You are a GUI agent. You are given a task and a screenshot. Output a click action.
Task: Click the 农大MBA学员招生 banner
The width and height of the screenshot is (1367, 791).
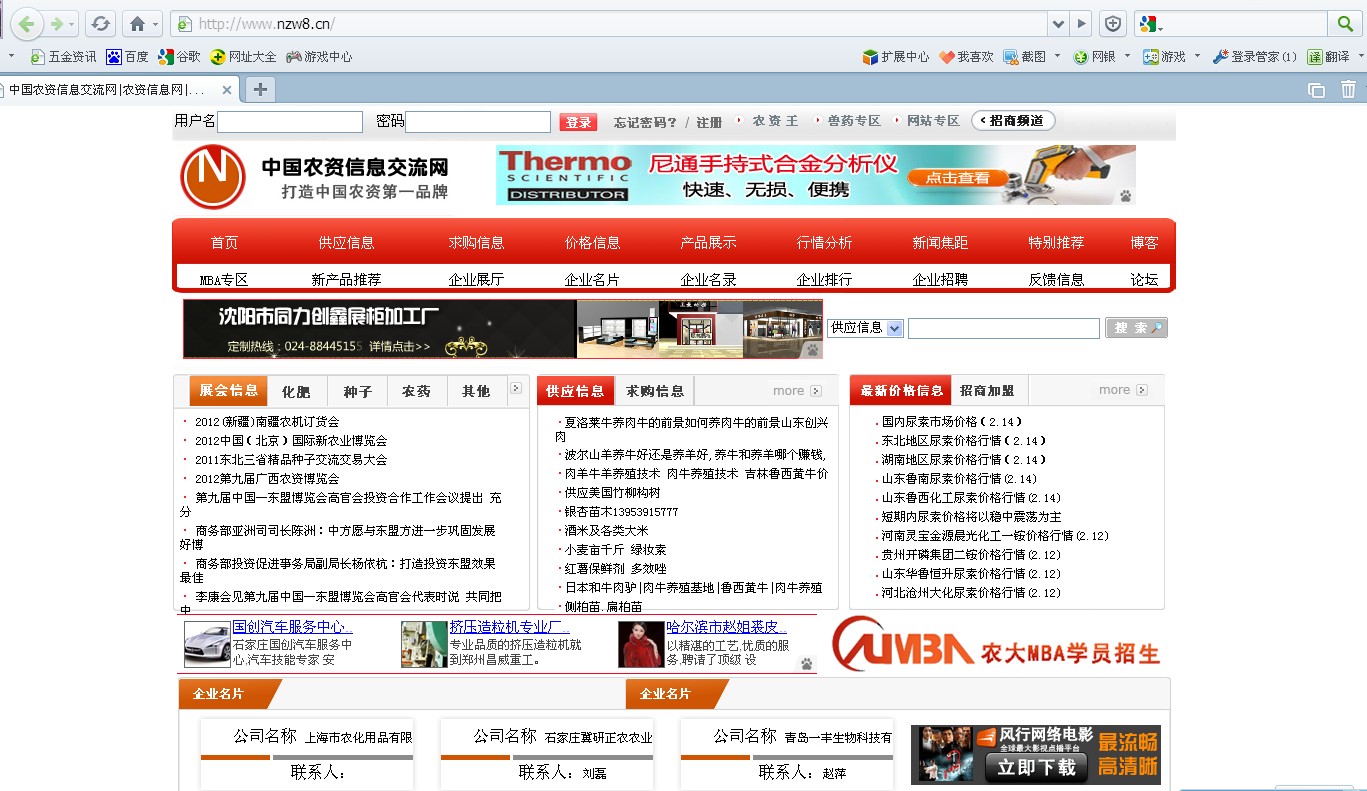(996, 642)
